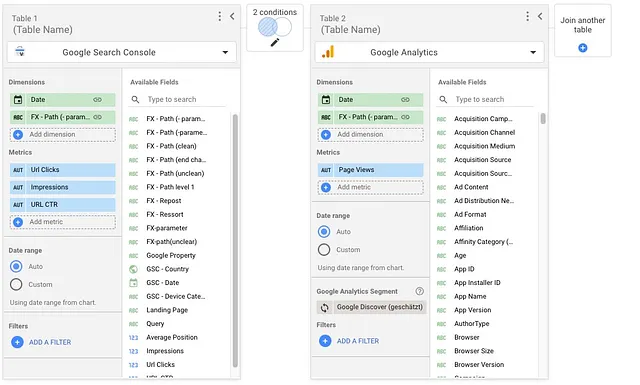
Task: Select Custom date range in Table 2
Action: coord(324,249)
